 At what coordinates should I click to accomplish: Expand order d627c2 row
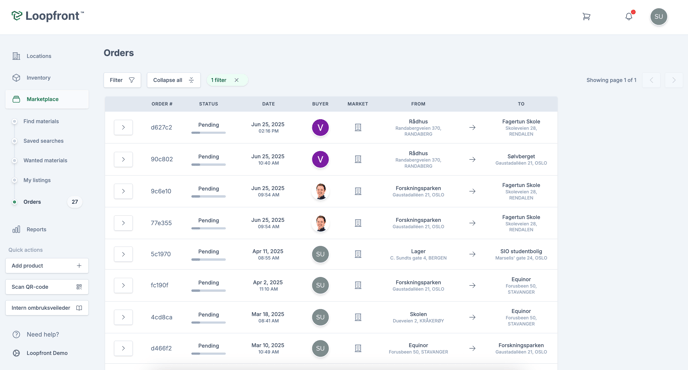click(x=123, y=127)
